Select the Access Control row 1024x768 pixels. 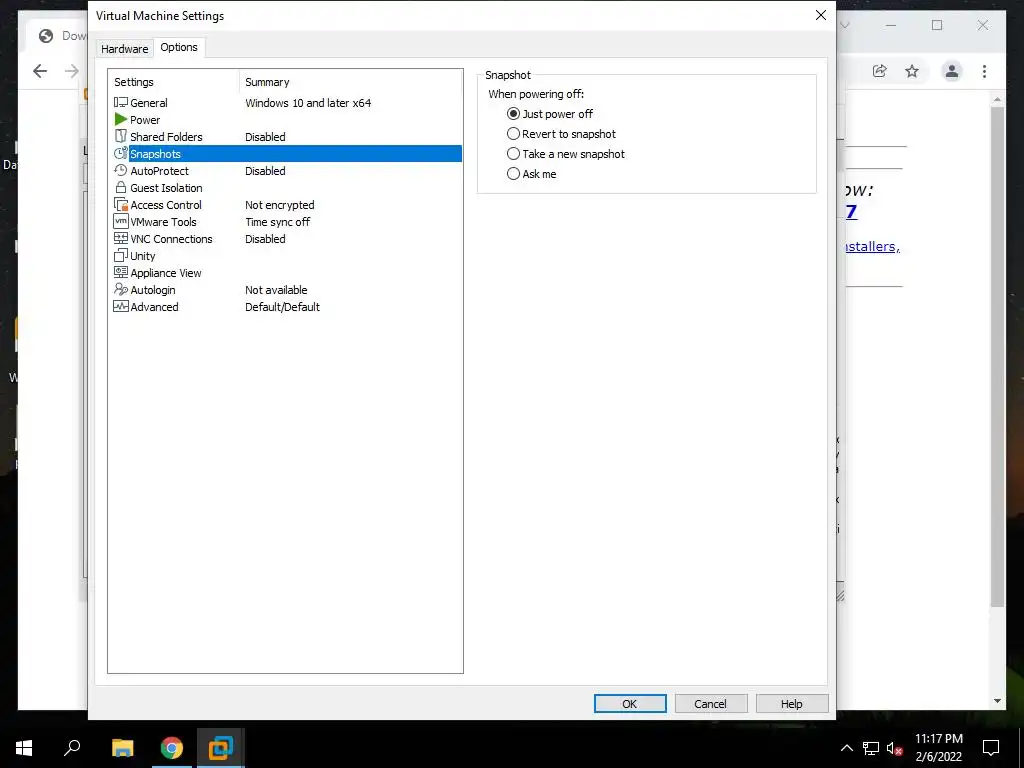click(x=287, y=204)
